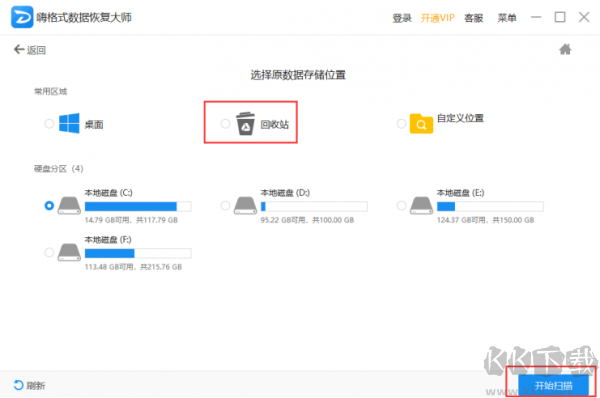Click the custom location folder icon
Image resolution: width=600 pixels, height=398 pixels.
point(421,123)
